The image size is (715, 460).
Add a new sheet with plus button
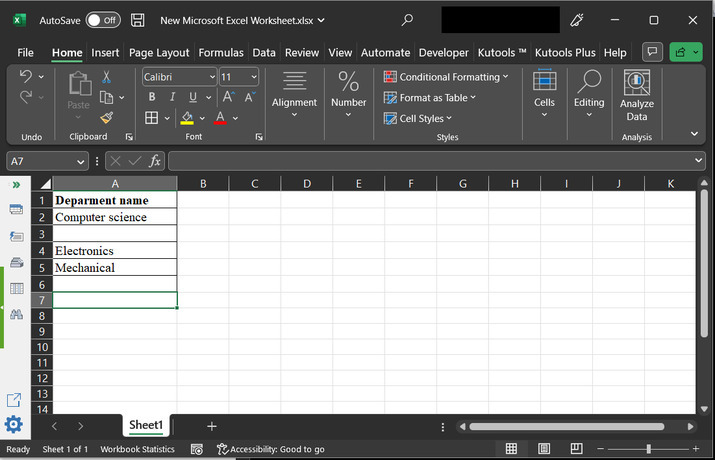(211, 426)
